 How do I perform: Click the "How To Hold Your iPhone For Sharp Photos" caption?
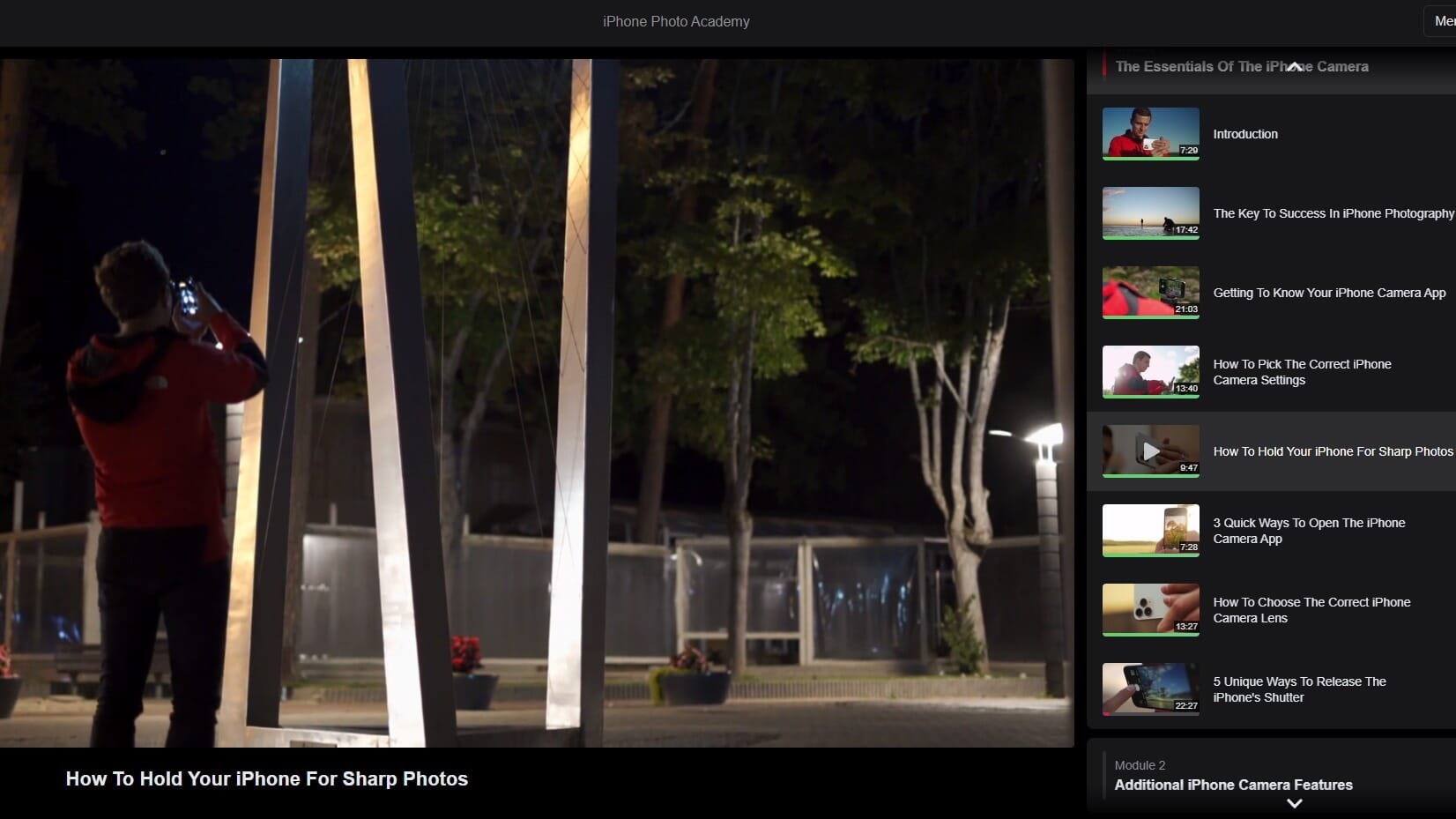point(266,779)
